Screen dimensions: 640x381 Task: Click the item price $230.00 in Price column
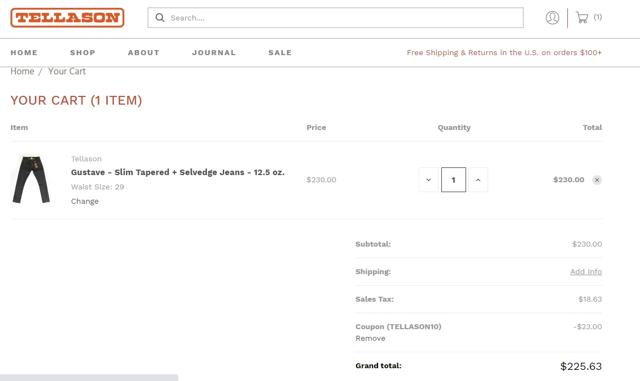[321, 180]
